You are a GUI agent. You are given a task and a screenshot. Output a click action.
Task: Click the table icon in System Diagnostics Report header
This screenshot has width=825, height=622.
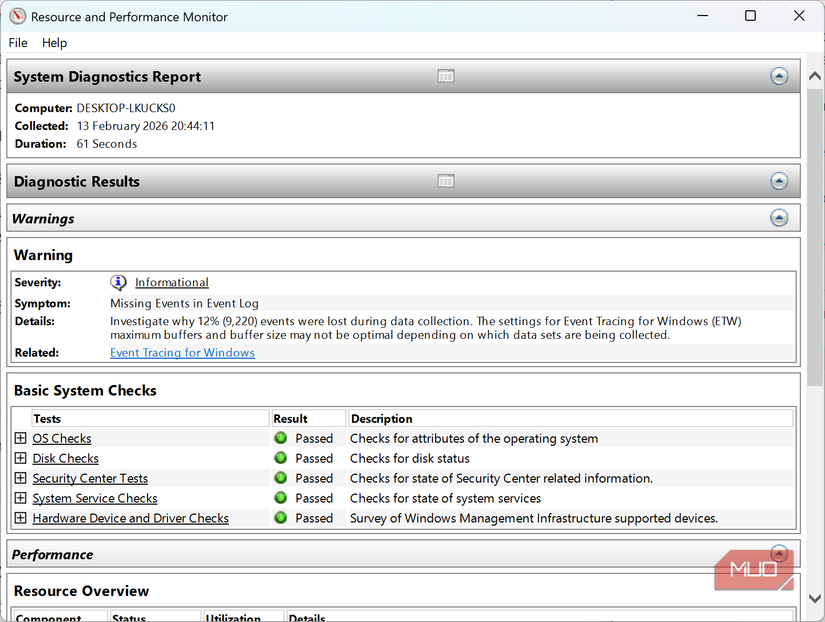pos(446,77)
